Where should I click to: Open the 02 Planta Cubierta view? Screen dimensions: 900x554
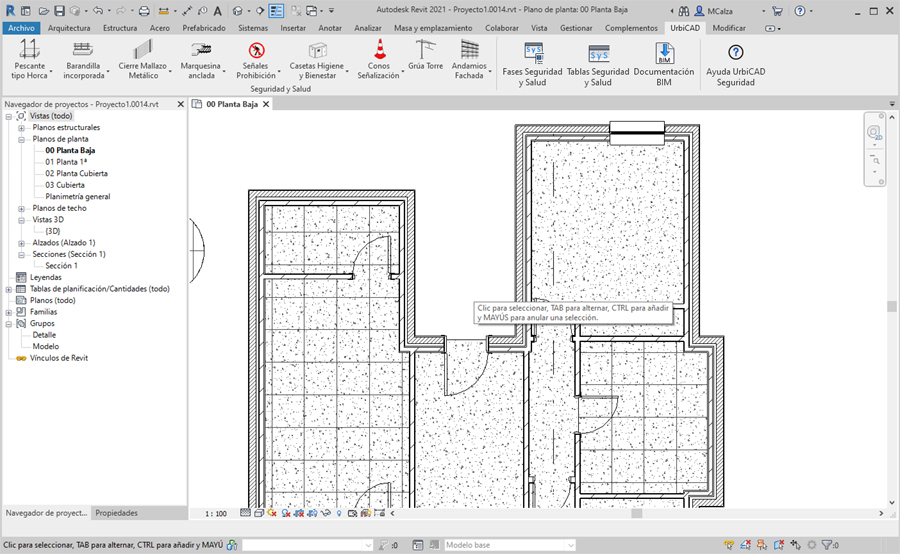coord(76,174)
